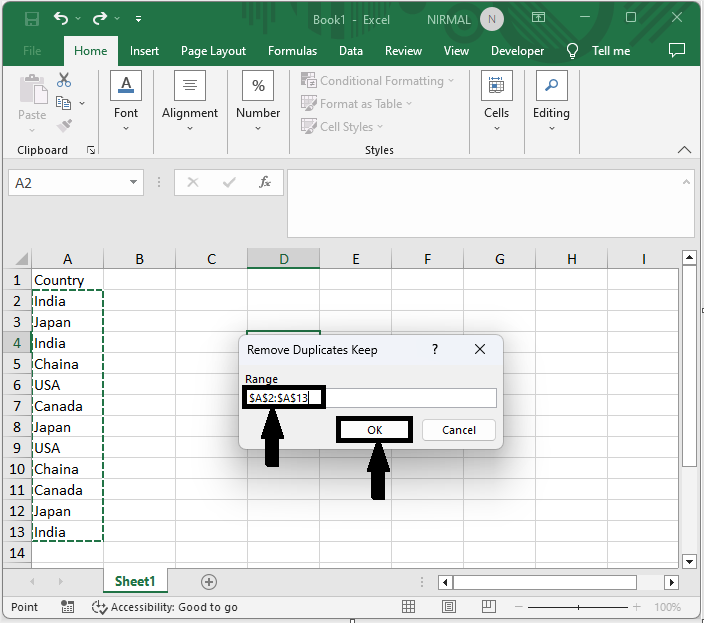Click cell A11 containing Canada
The width and height of the screenshot is (704, 623).
pyautogui.click(x=67, y=490)
